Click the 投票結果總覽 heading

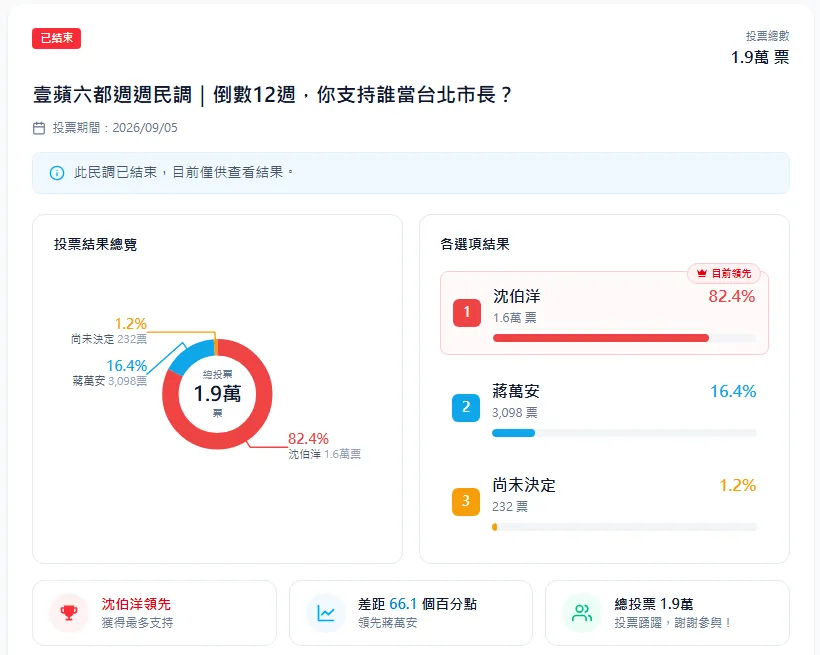[x=95, y=244]
